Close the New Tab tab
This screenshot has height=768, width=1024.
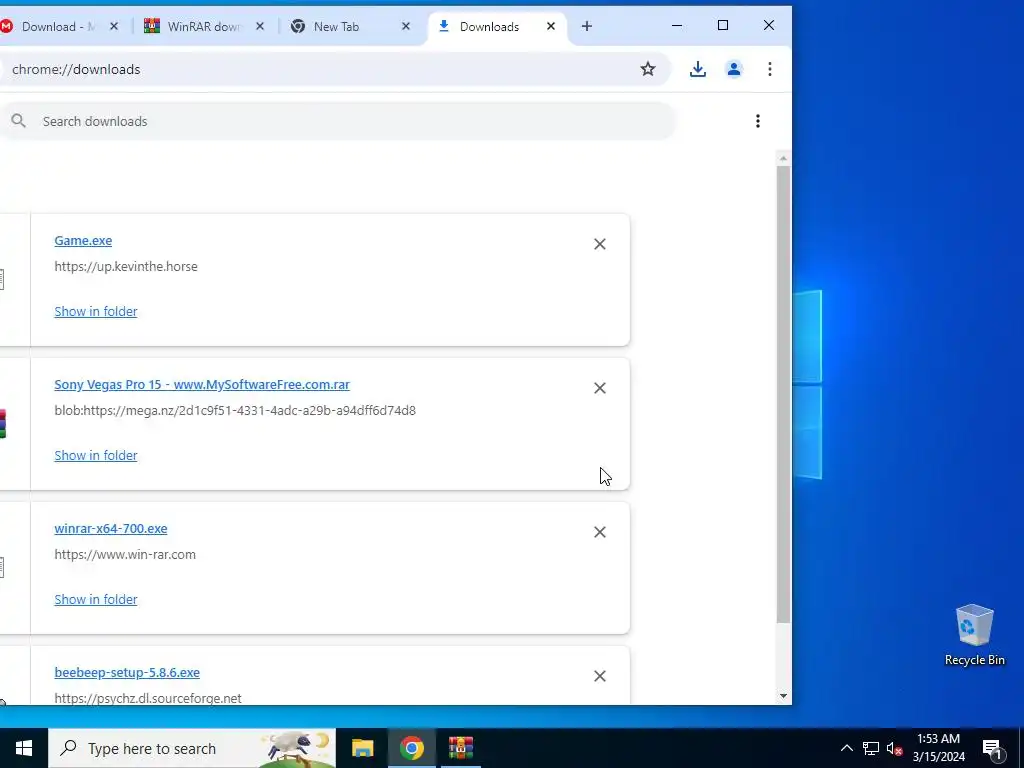(x=406, y=26)
